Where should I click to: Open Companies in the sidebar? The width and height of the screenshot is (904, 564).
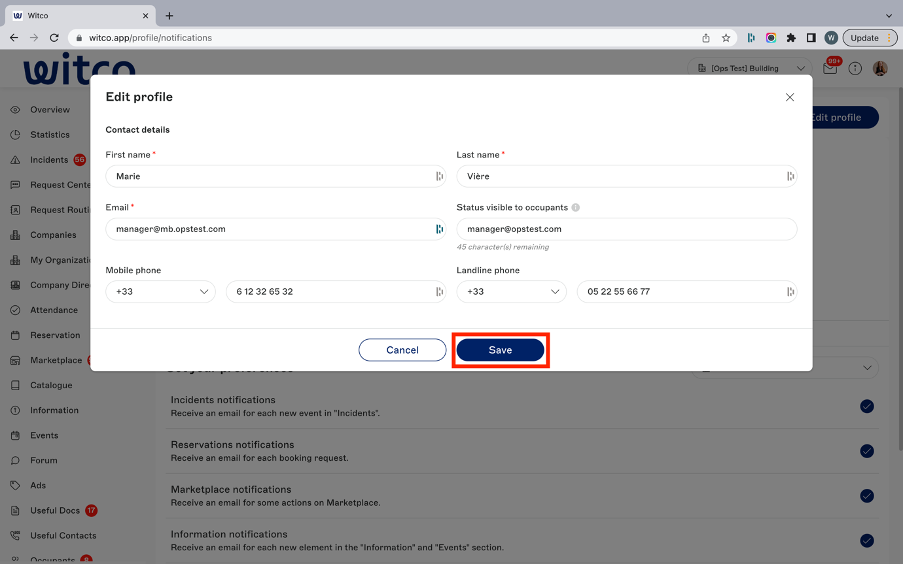point(53,235)
